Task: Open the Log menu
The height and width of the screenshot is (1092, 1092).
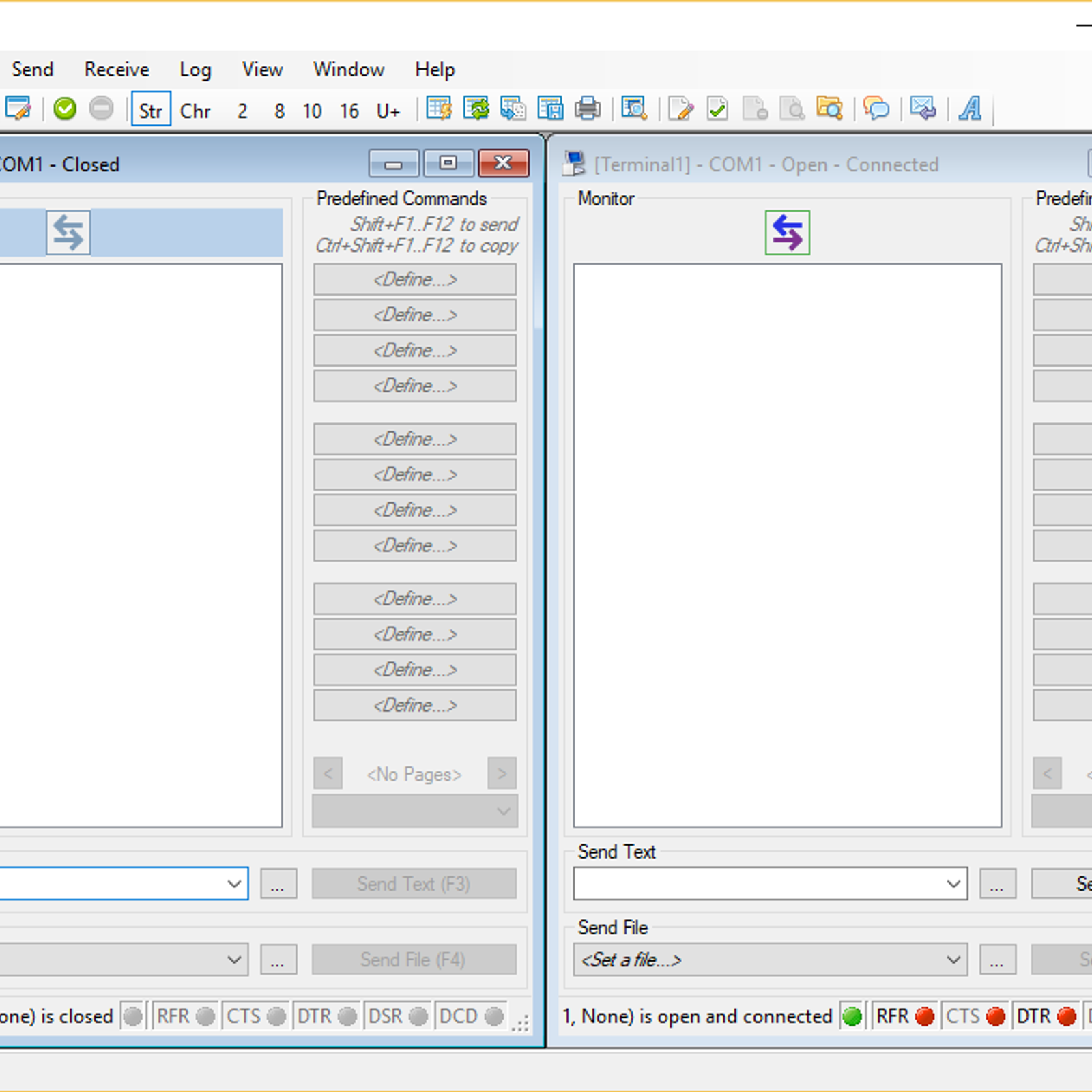Action: [x=195, y=70]
